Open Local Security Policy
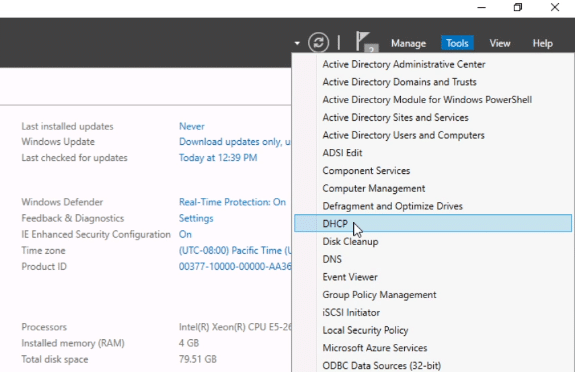This screenshot has height=372, width=575. coord(433,330)
